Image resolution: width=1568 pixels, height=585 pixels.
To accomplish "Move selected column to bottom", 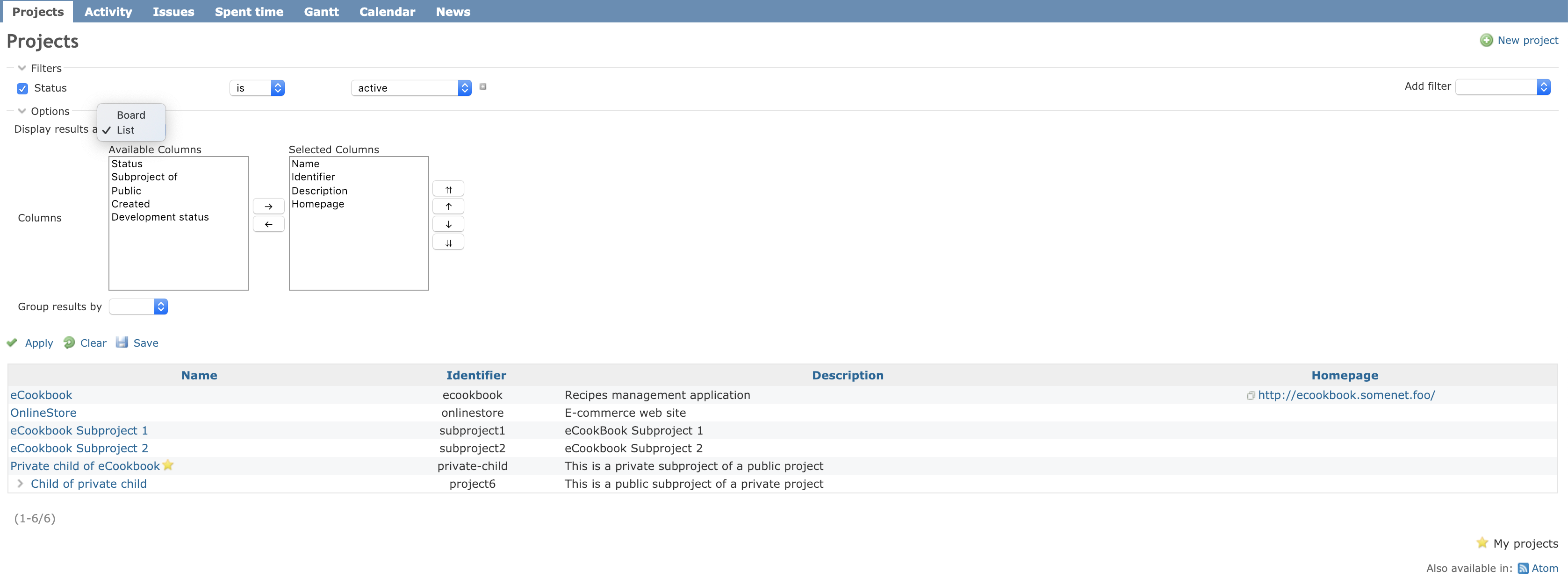I will pyautogui.click(x=448, y=243).
